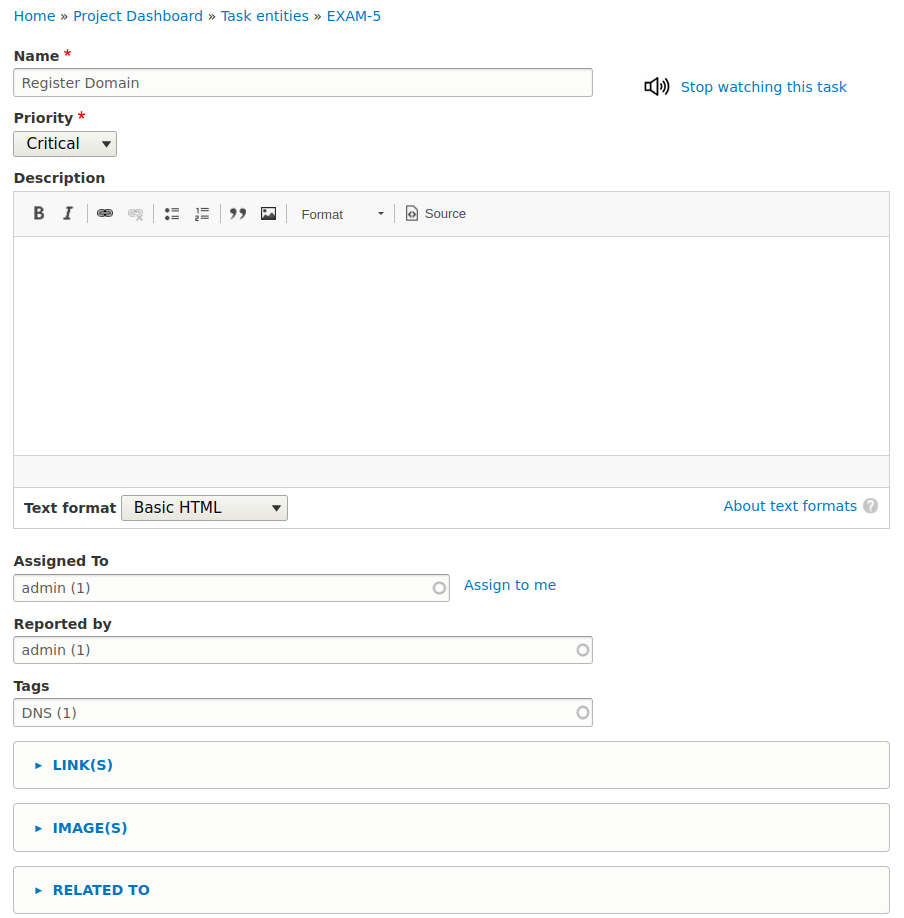Insert a numbered list
904x918 pixels.
[202, 213]
